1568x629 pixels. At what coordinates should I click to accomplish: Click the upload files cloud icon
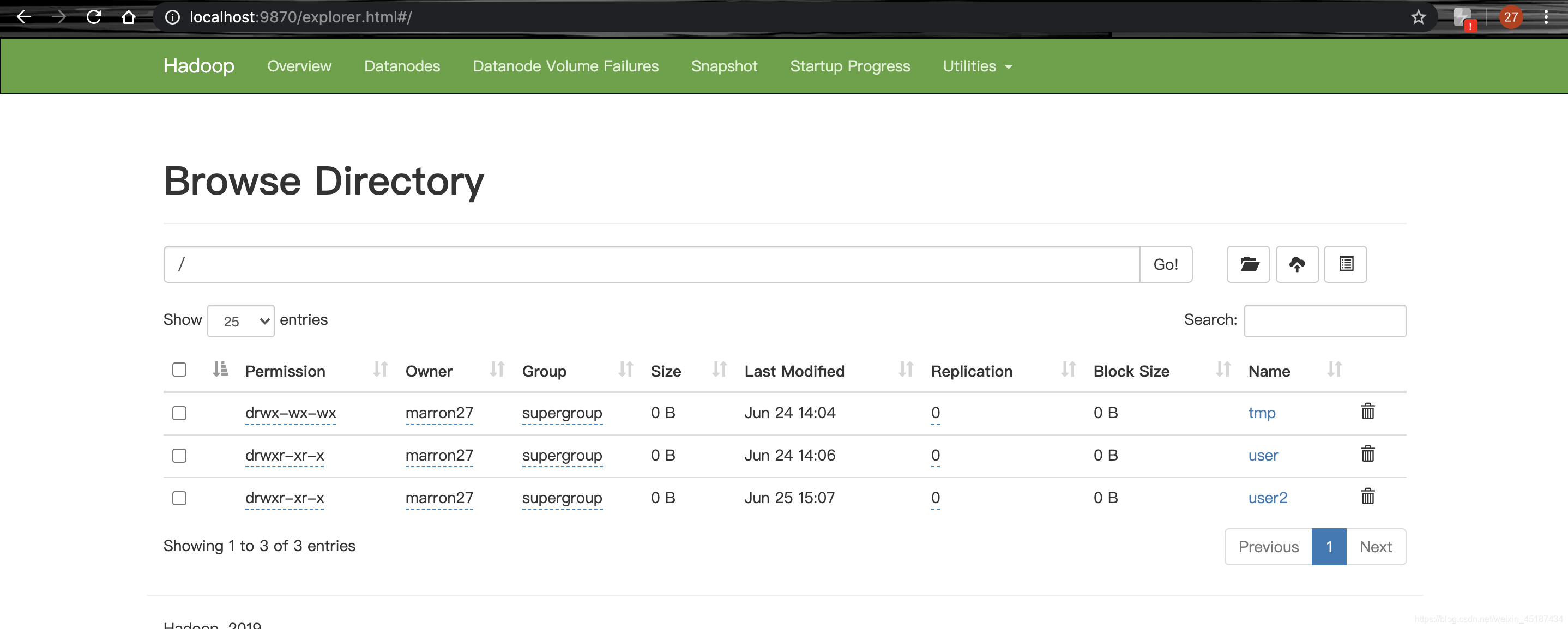point(1296,264)
